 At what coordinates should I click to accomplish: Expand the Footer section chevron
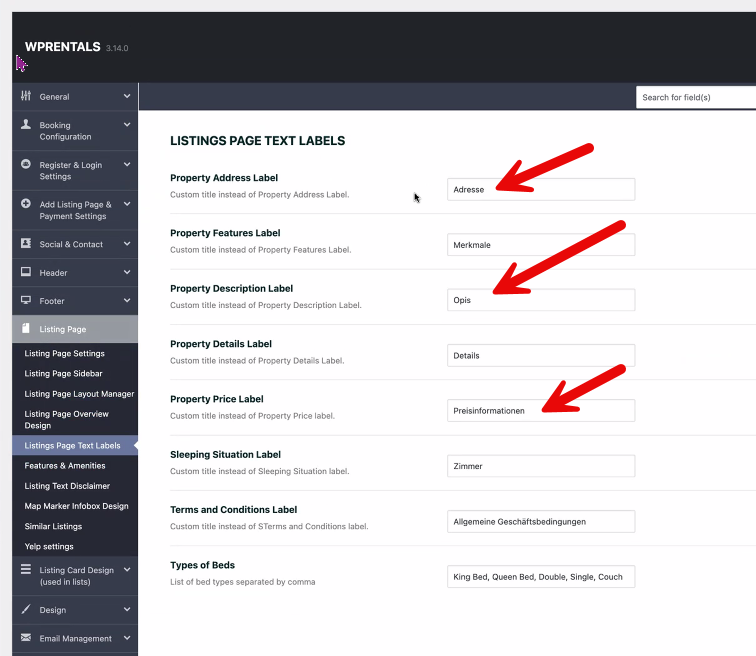[127, 300]
